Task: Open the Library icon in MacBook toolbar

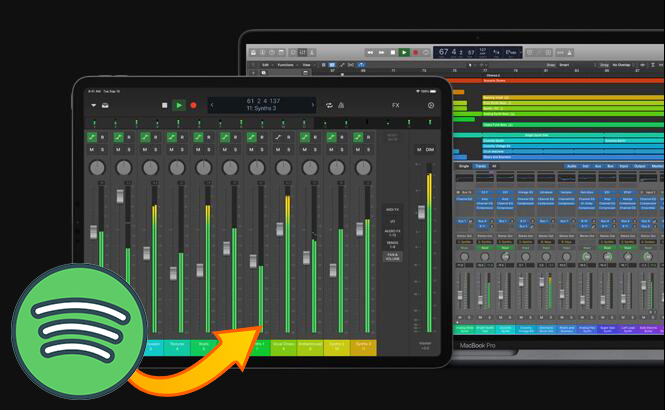Action: pyautogui.click(x=253, y=53)
